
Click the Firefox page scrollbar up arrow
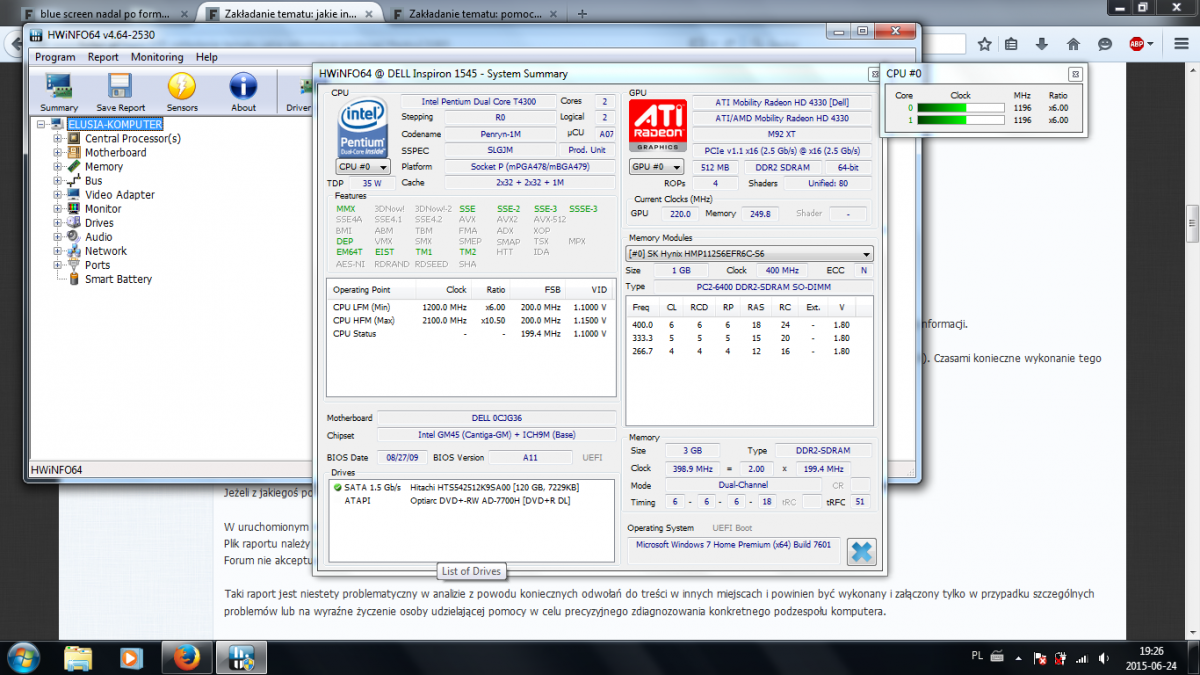[x=1192, y=72]
